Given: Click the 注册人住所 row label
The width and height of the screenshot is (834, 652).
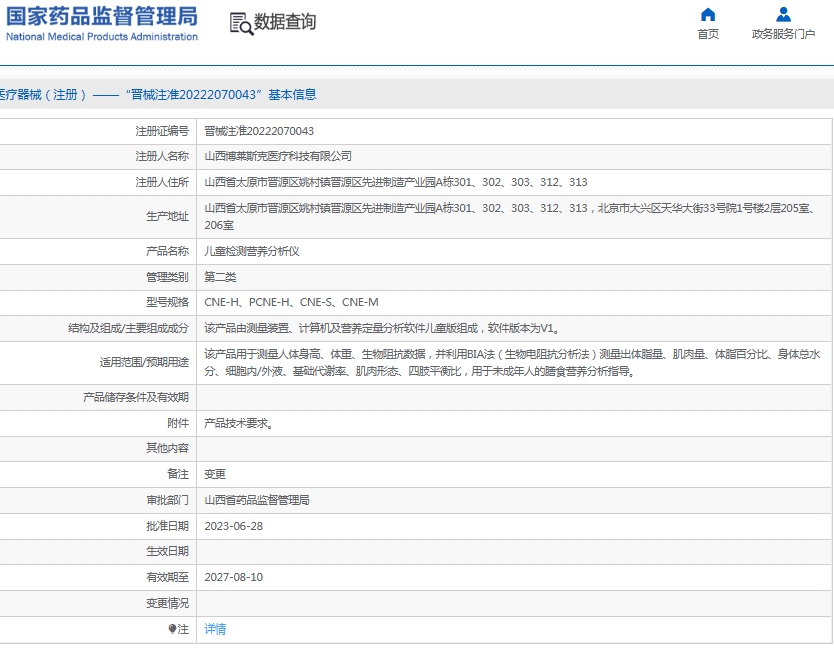Looking at the screenshot, I should tap(162, 182).
